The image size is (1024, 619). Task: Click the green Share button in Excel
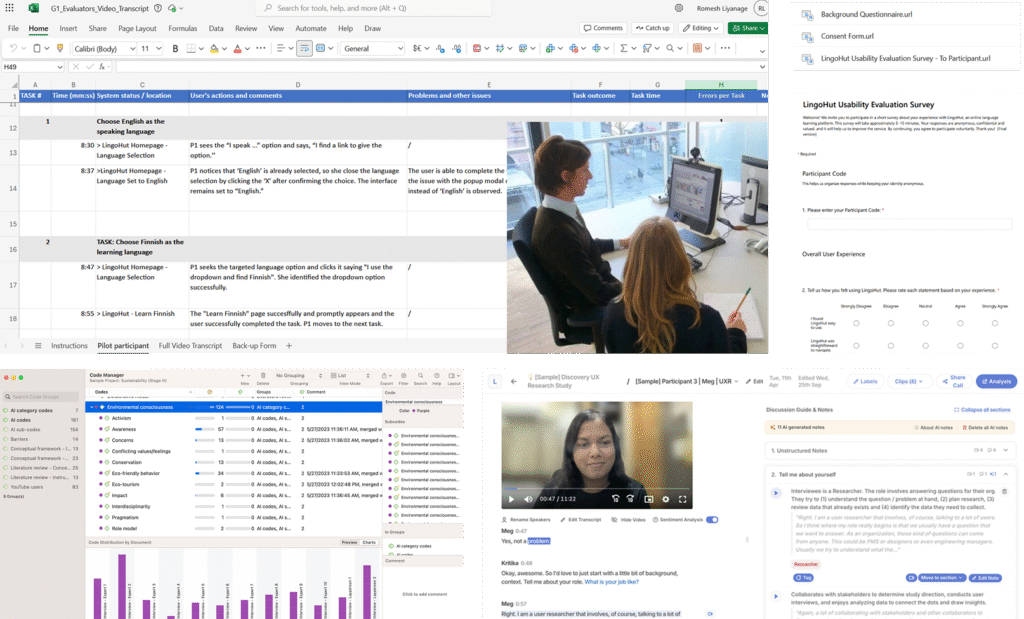[x=748, y=28]
